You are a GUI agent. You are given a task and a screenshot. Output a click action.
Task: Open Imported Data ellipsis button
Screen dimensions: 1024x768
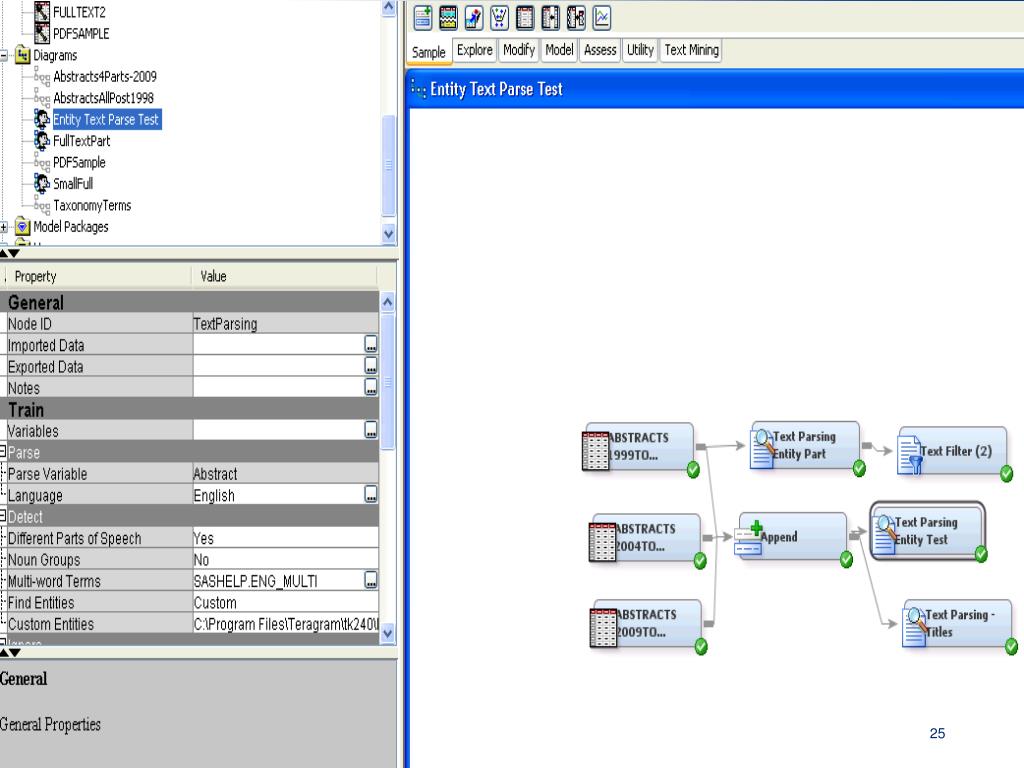click(370, 344)
